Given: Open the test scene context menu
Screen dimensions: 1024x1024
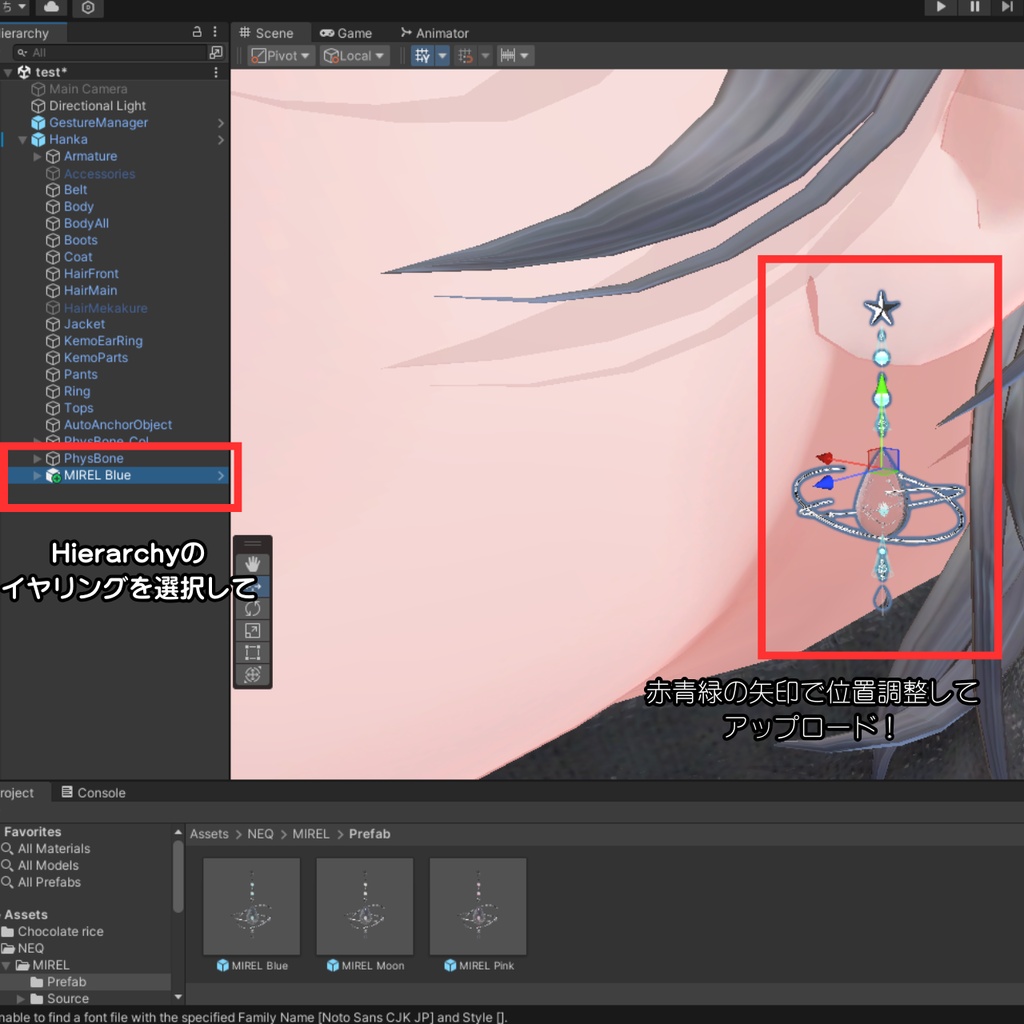Looking at the screenshot, I should (x=216, y=72).
